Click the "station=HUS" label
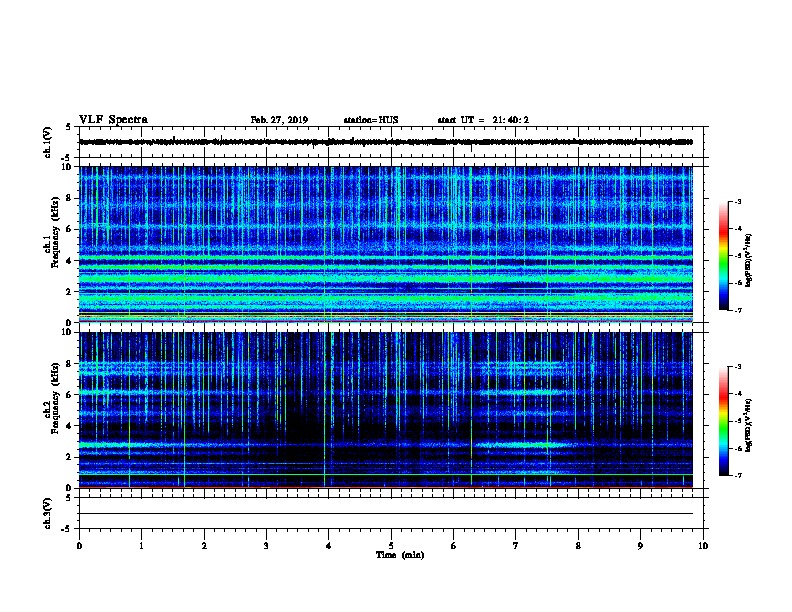The width and height of the screenshot is (792, 612). [371, 120]
